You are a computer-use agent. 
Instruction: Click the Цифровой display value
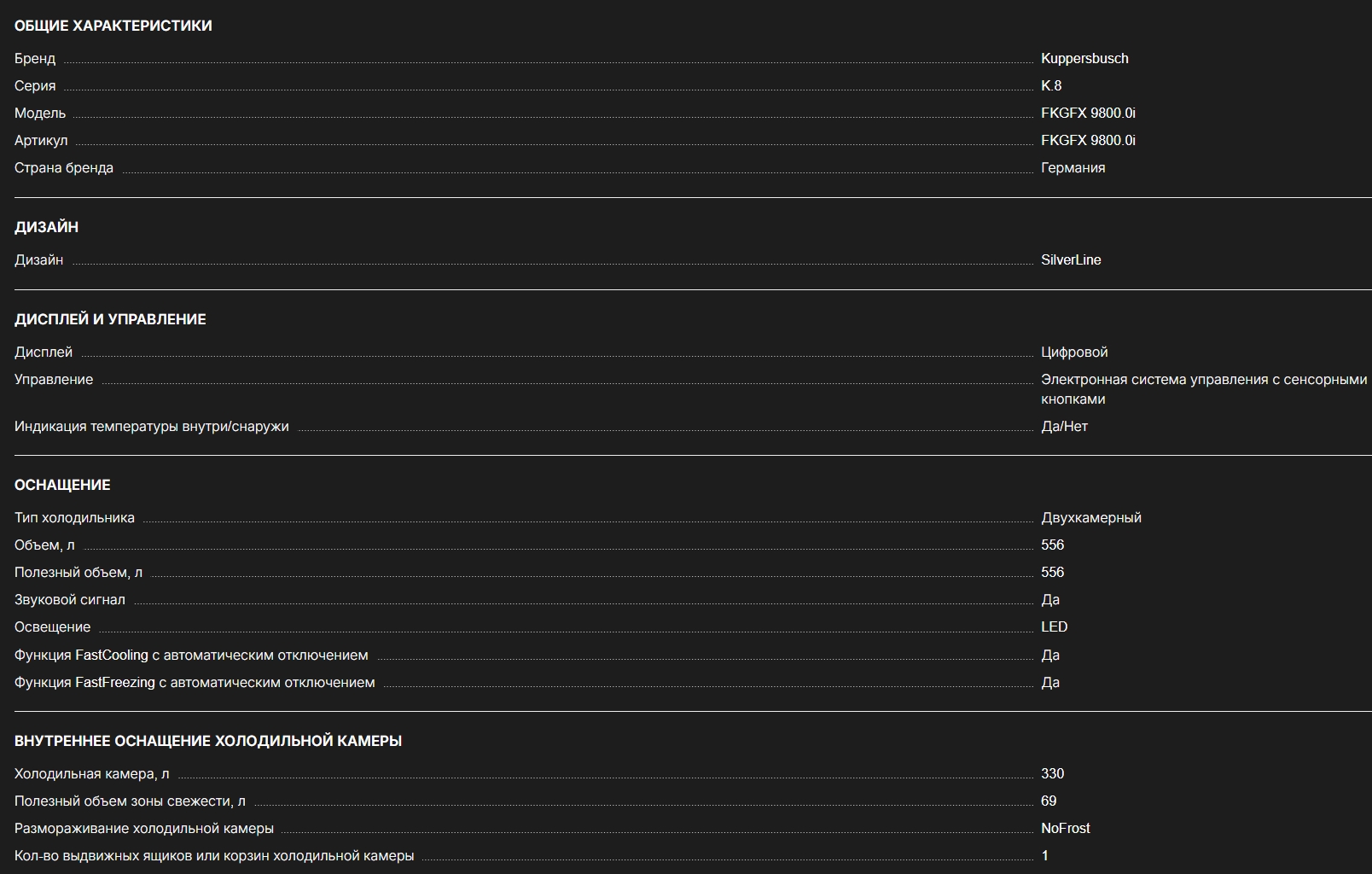(1074, 352)
